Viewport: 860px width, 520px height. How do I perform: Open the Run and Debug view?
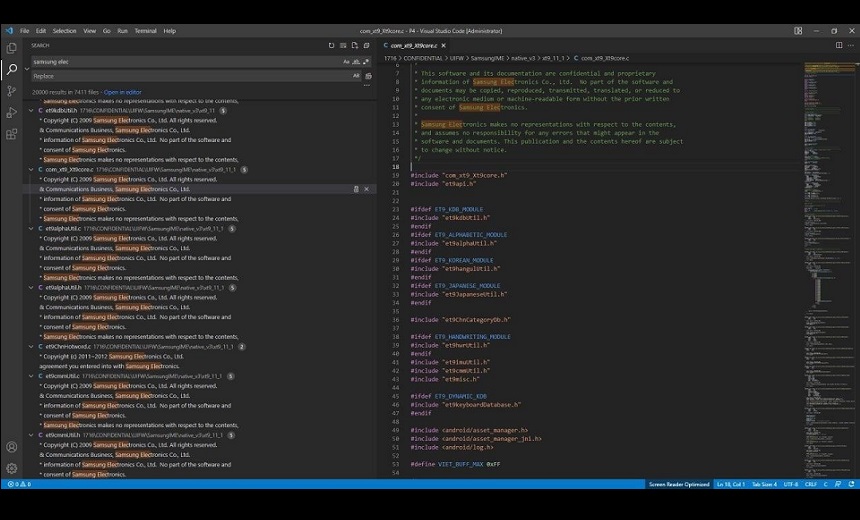(x=11, y=113)
